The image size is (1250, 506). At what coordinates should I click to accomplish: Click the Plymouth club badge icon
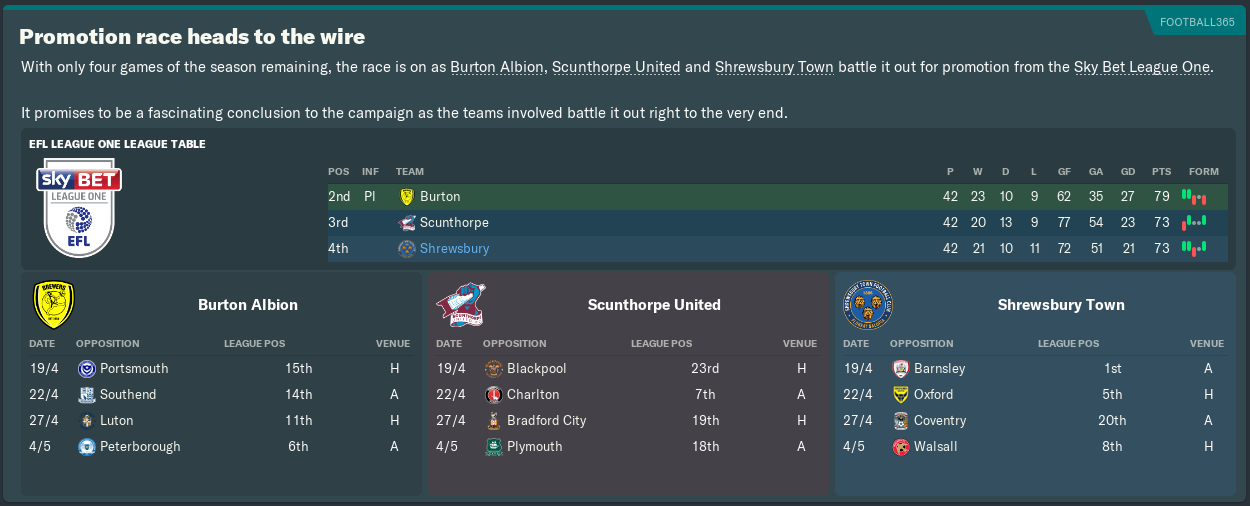[494, 446]
